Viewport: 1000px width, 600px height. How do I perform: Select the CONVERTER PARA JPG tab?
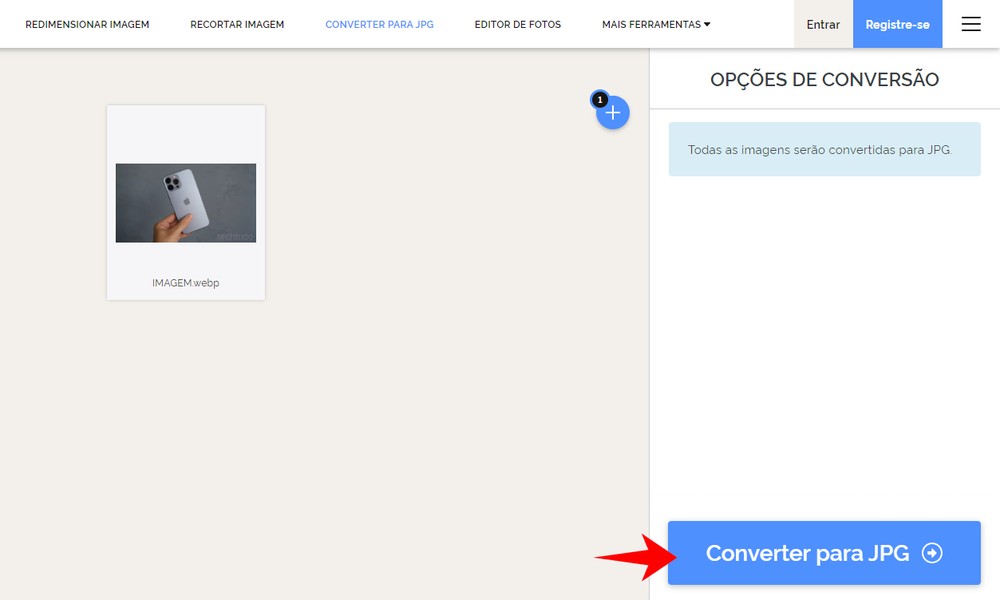(x=379, y=24)
